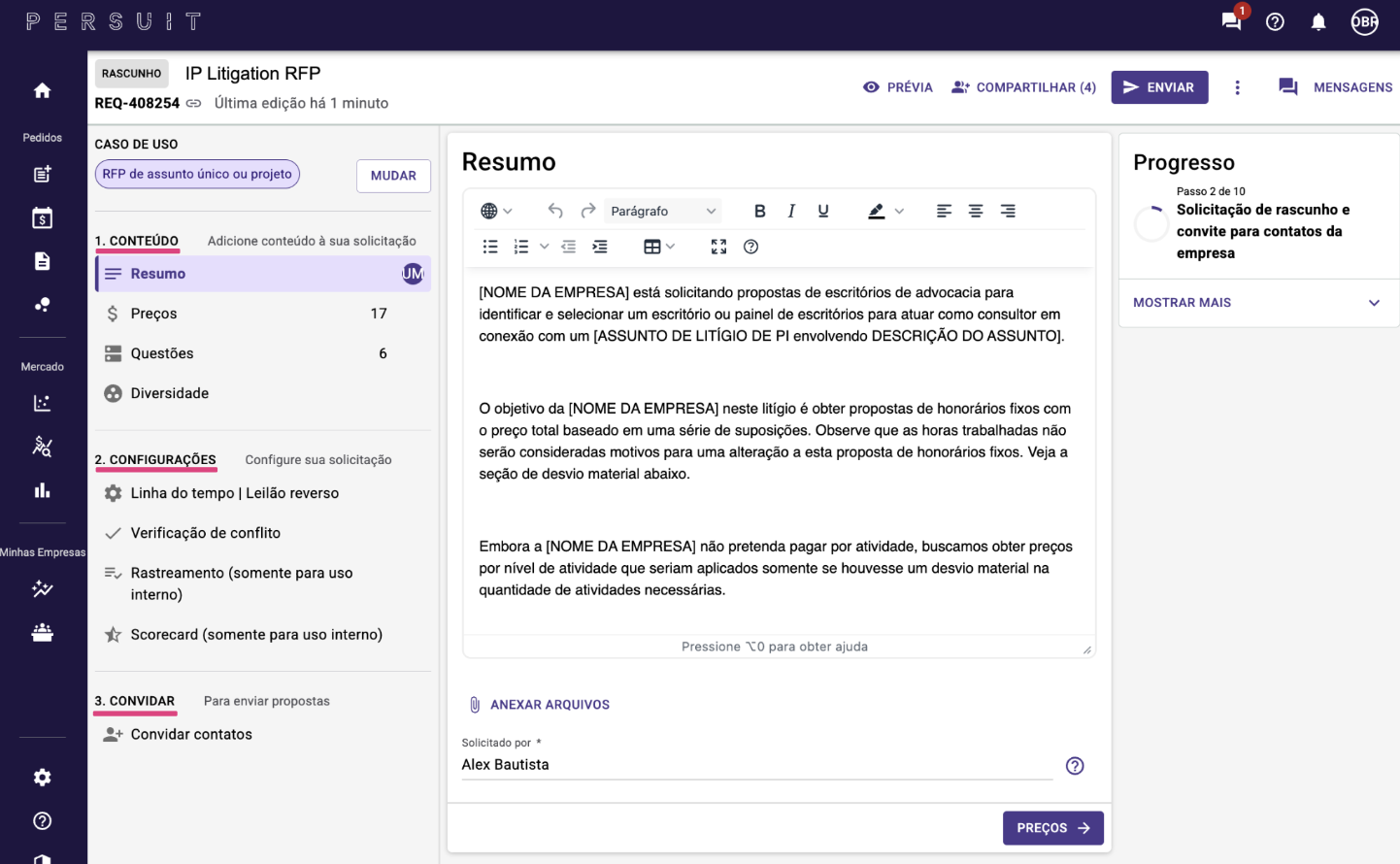
Task: Open the person analytics sidebar icon
Action: coord(42,447)
